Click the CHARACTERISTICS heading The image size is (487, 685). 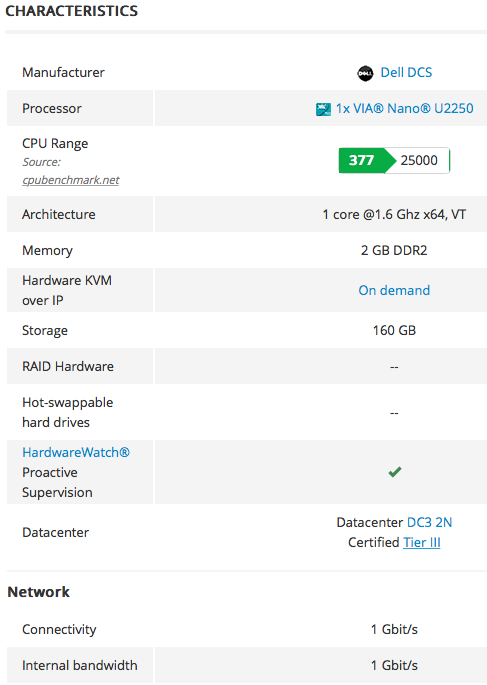click(x=72, y=11)
